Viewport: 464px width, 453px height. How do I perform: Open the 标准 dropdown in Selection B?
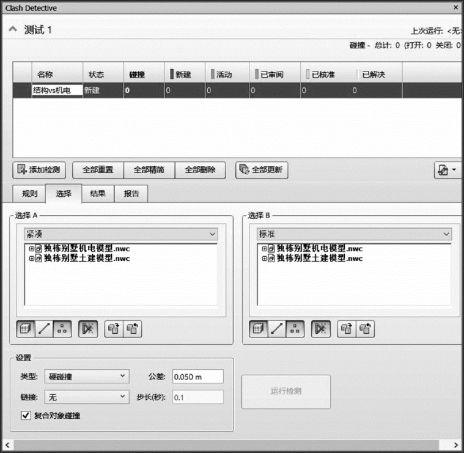(x=354, y=234)
